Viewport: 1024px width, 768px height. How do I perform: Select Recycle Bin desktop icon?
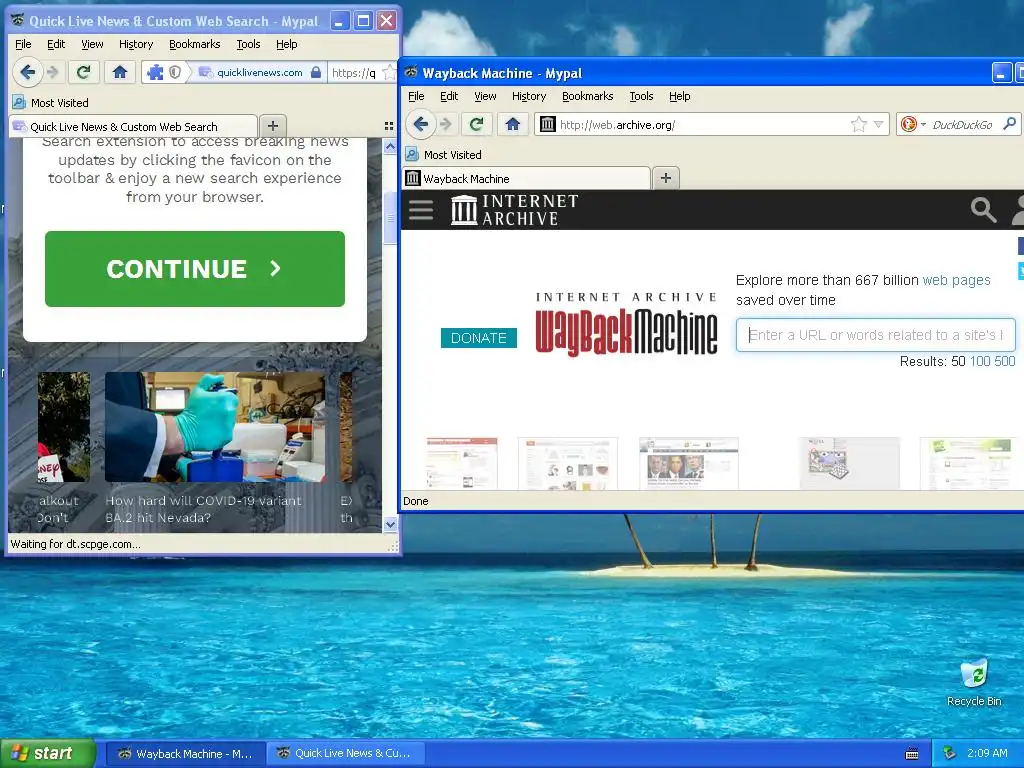pyautogui.click(x=974, y=683)
